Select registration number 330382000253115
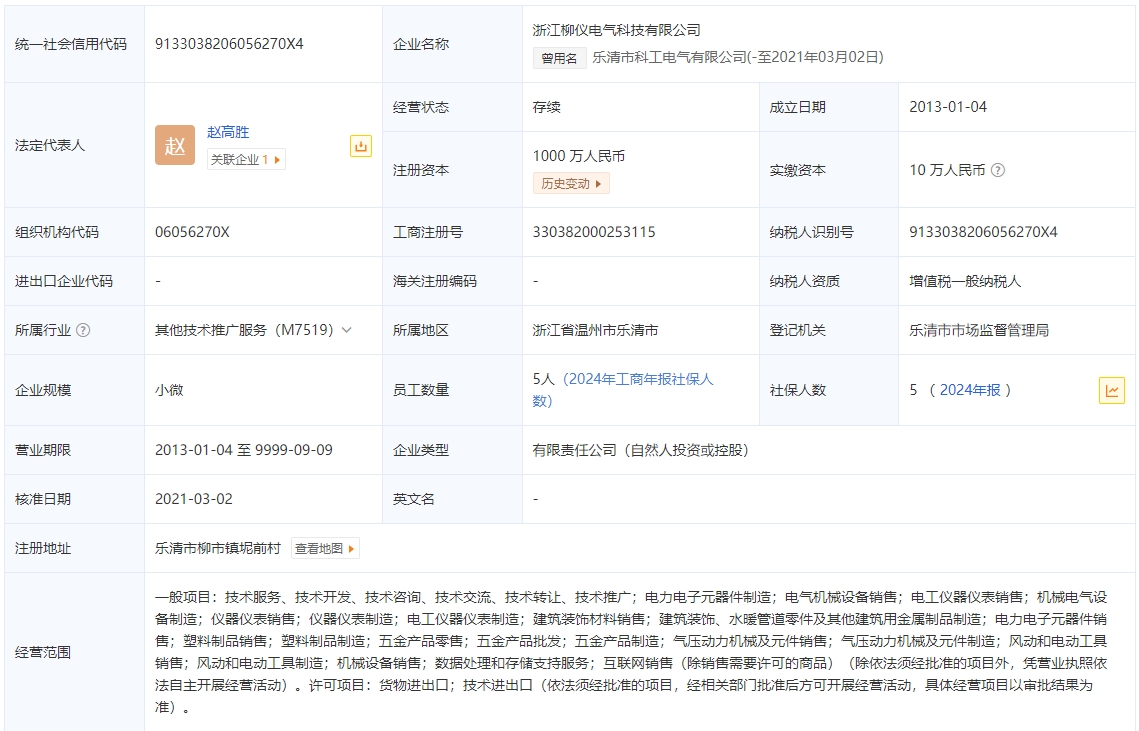This screenshot has height=731, width=1139. click(593, 232)
